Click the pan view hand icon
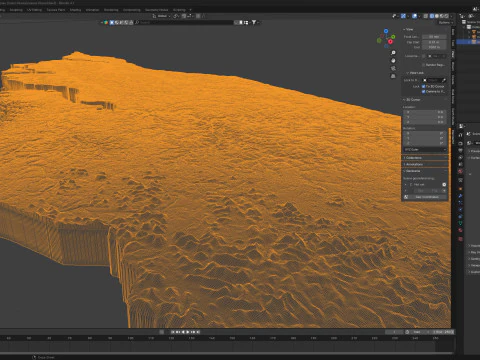The width and height of the screenshot is (480, 360). click(393, 61)
